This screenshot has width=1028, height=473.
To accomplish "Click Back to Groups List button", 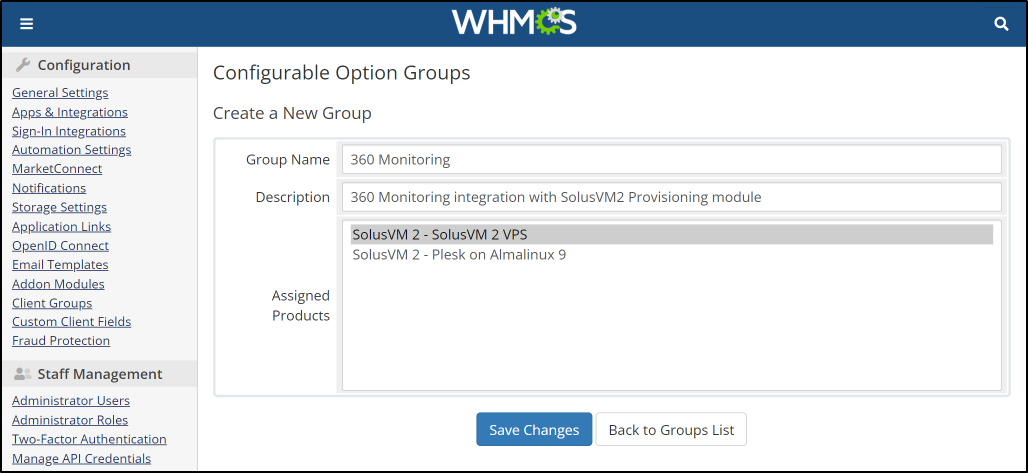I will click(671, 430).
